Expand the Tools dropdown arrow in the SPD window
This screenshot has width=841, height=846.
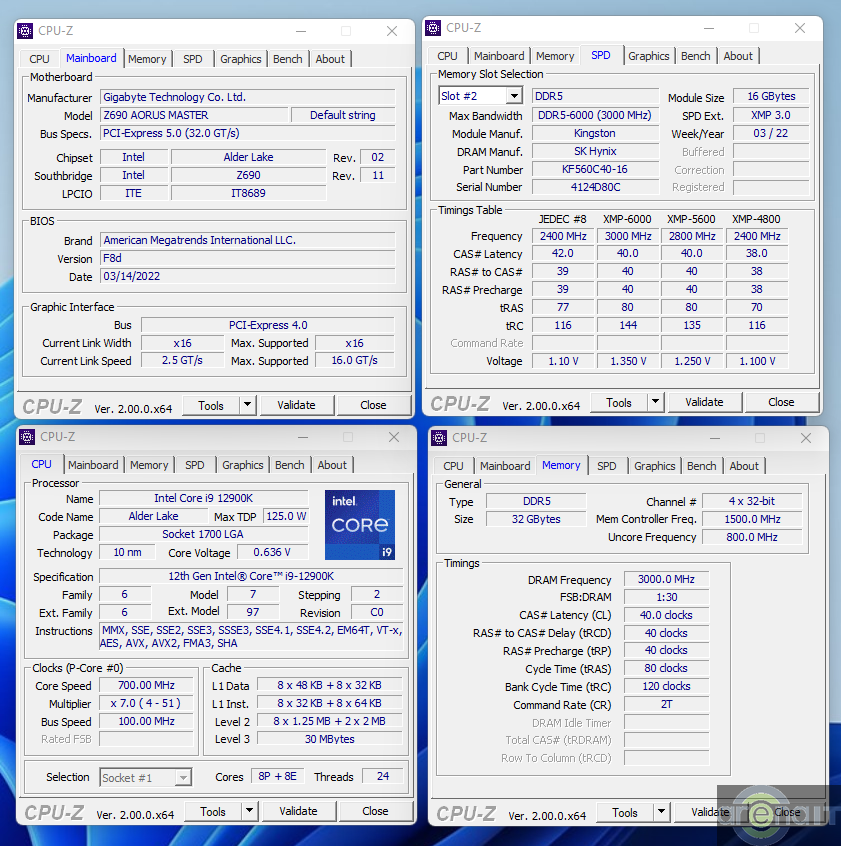click(x=655, y=402)
